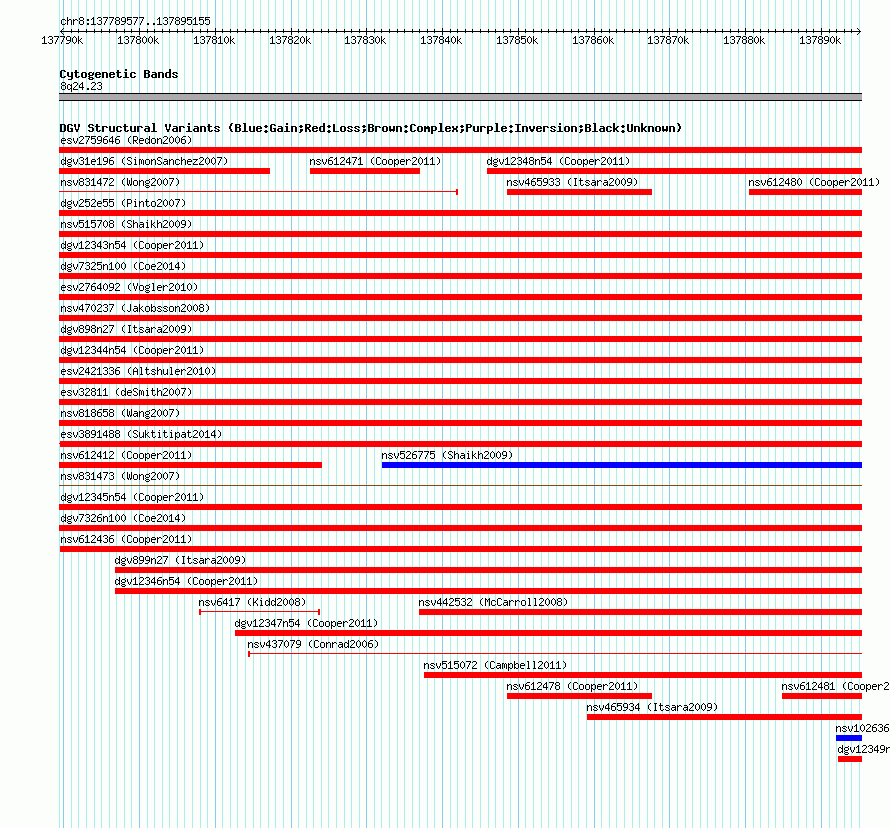Open the nsv465934 (Itsara2009) variant
Screen dimensions: 890x828
(x=652, y=707)
